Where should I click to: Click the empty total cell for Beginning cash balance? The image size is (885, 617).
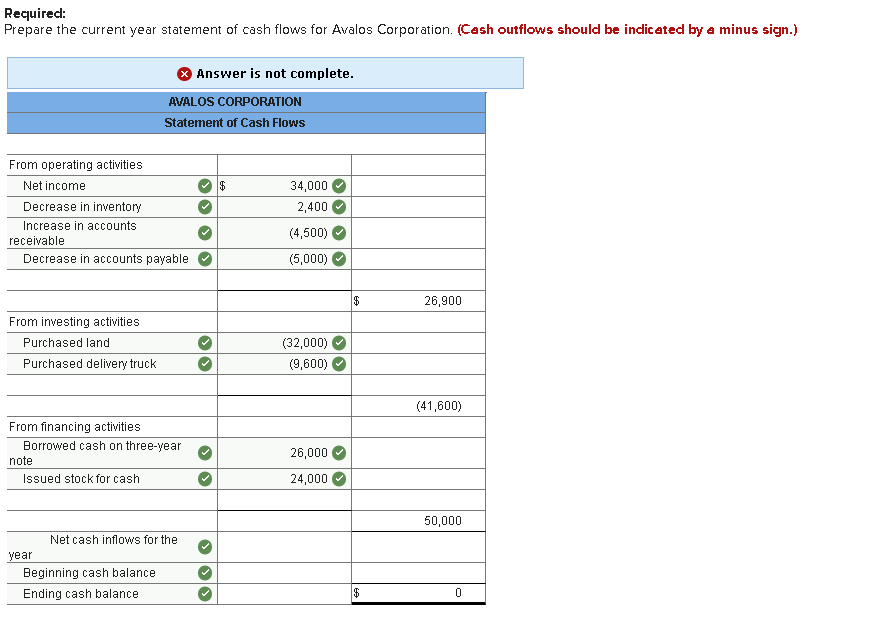418,573
